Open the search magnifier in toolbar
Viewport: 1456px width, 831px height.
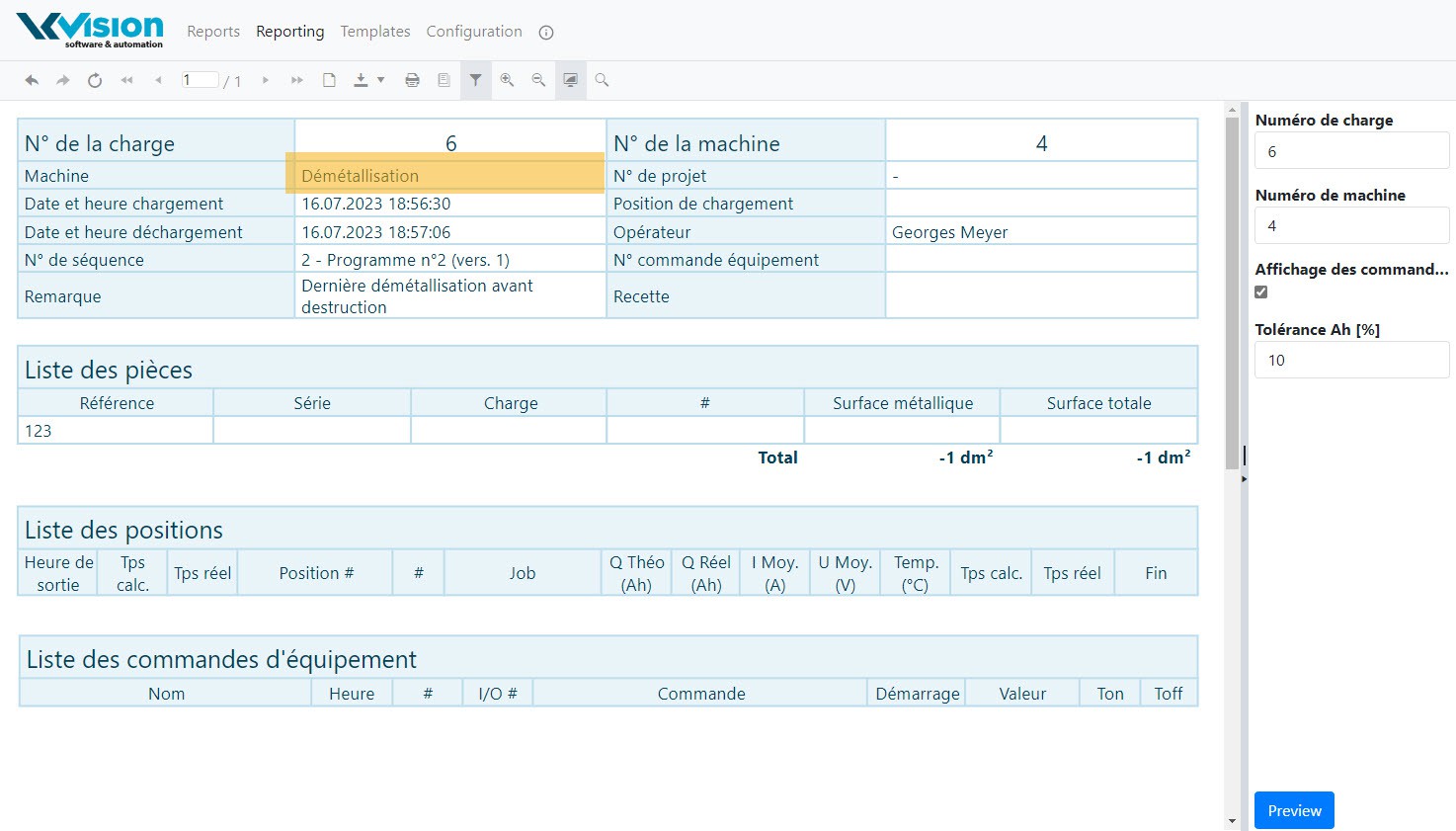[x=602, y=81]
